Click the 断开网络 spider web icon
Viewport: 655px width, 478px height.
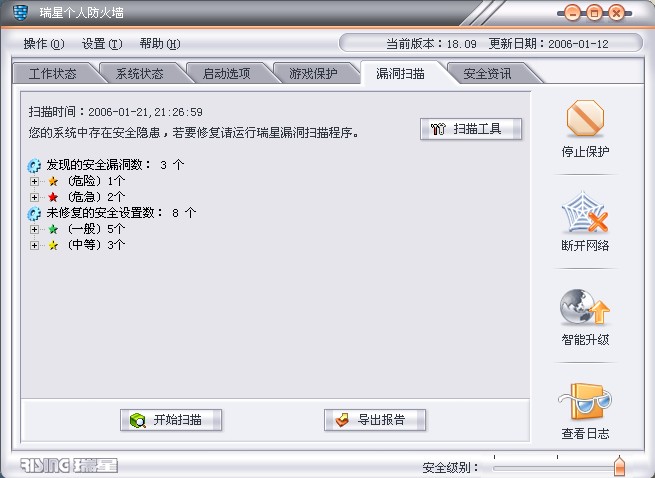click(584, 212)
